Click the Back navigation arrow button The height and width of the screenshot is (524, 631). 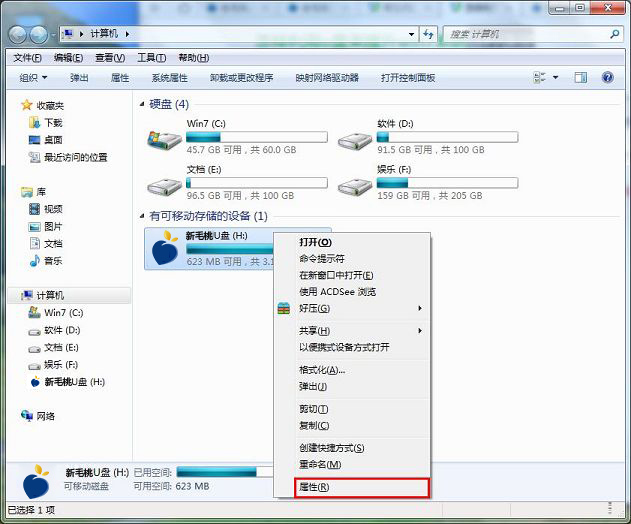(x=18, y=35)
